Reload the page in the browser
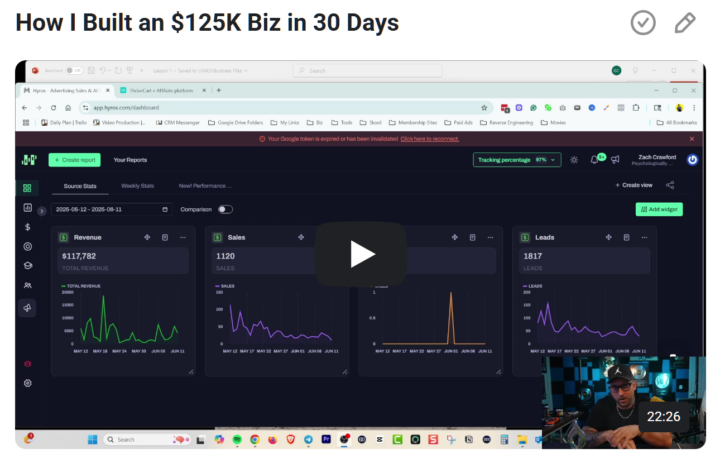The width and height of the screenshot is (720, 458). coord(53,108)
